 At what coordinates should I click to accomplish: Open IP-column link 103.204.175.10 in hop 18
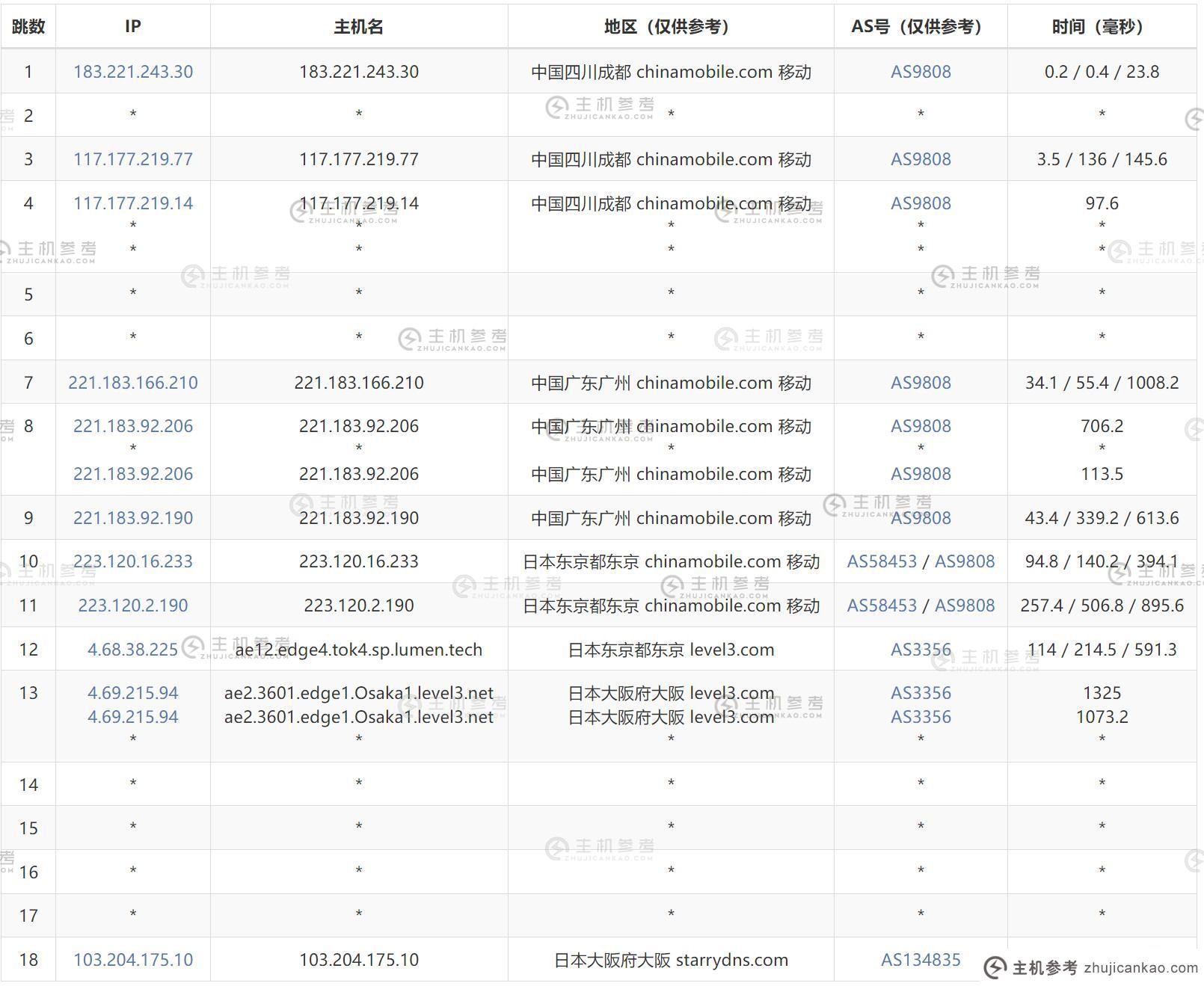(x=133, y=960)
